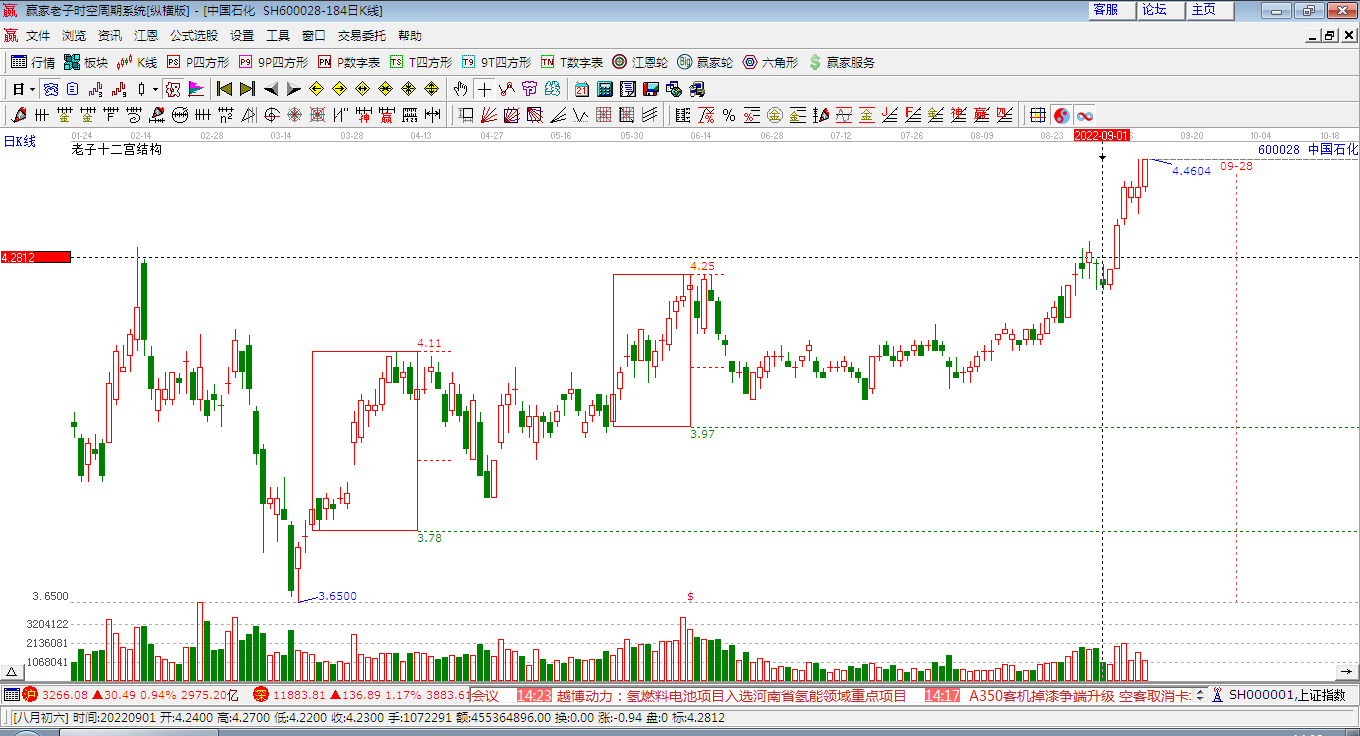Open the 江恩 menu
The width and height of the screenshot is (1360, 736).
coord(146,35)
